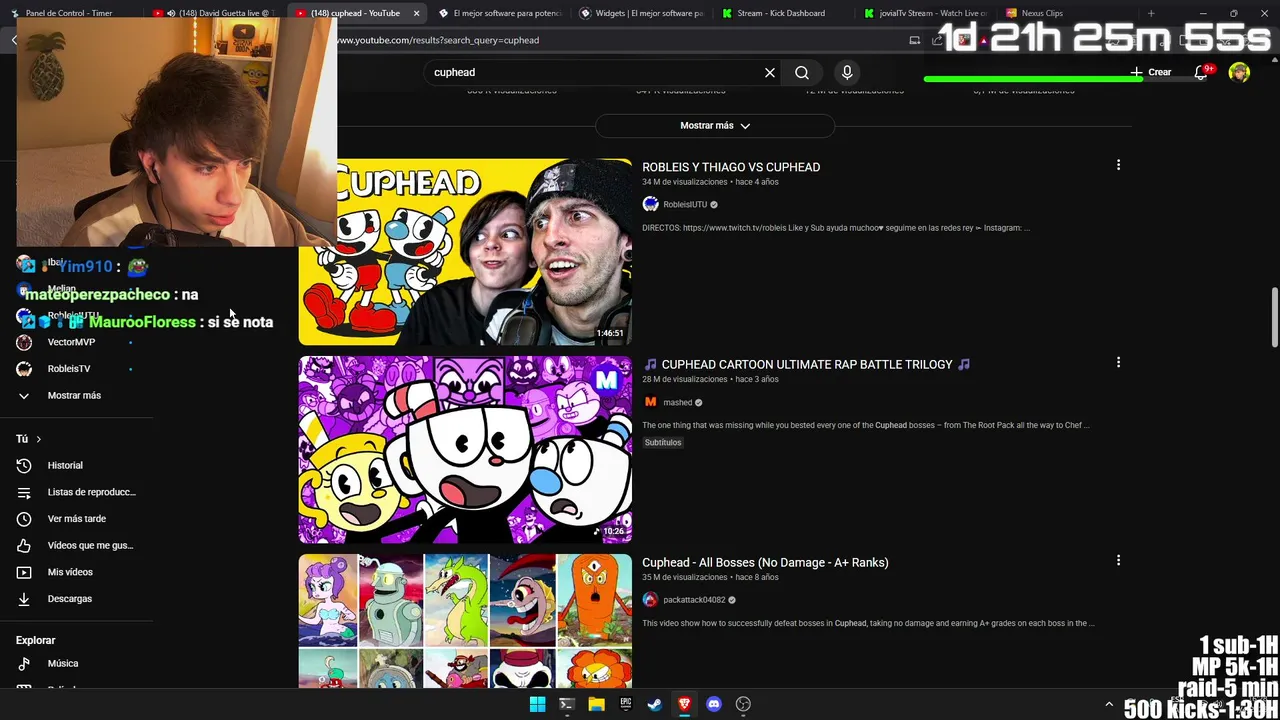Open a new browser tab
Screen dimensions: 1280x720
point(1151,13)
